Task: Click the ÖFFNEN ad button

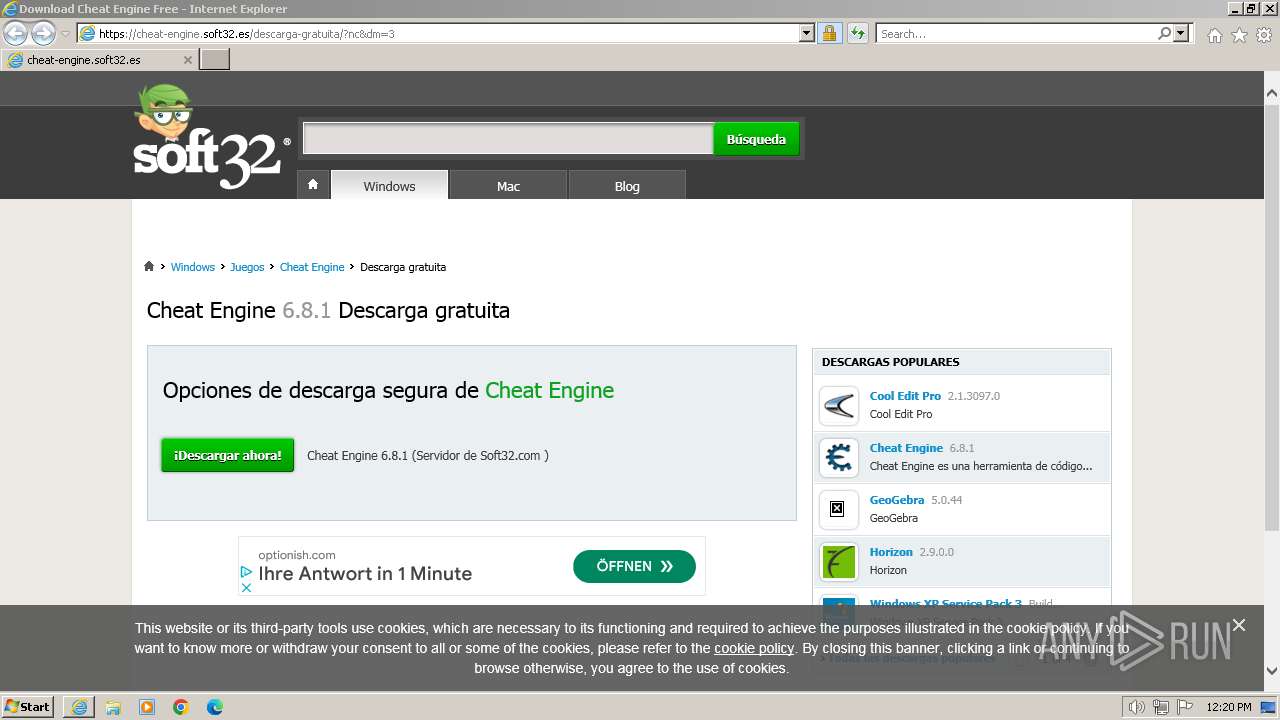Action: click(634, 566)
